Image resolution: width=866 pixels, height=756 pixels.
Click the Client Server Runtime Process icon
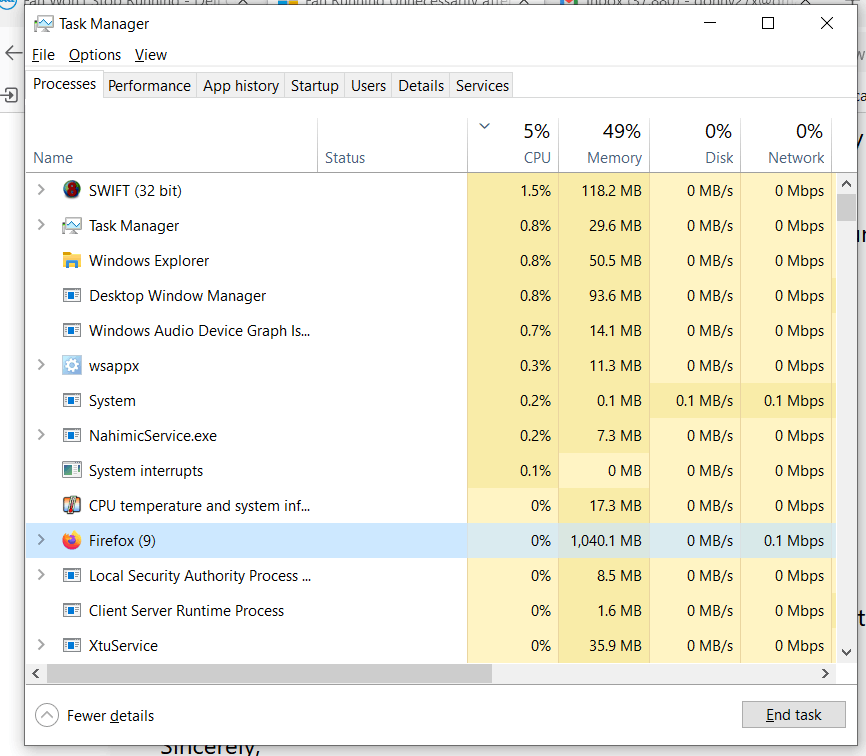pos(72,610)
